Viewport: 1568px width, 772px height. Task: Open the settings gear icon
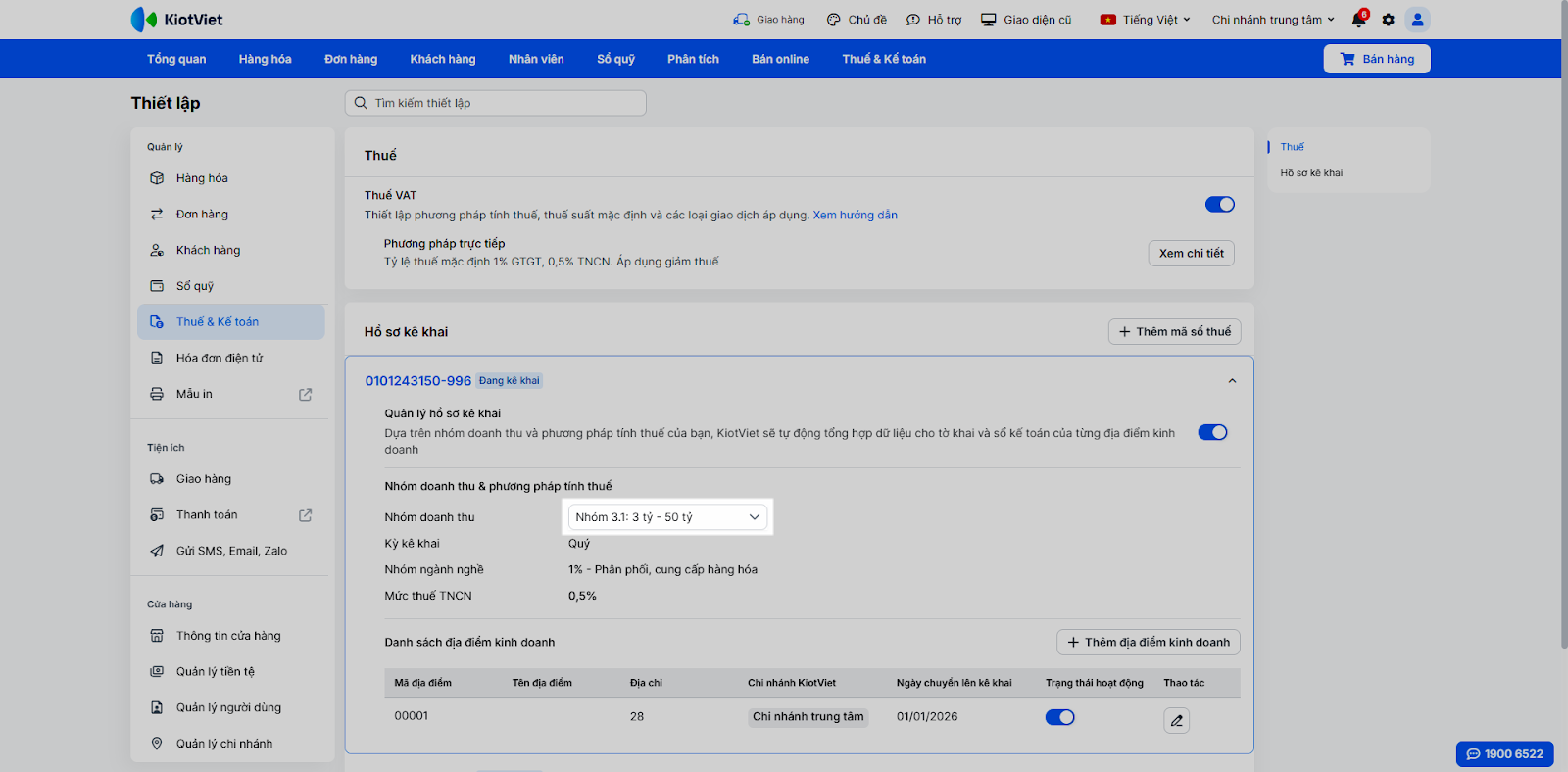[1388, 20]
